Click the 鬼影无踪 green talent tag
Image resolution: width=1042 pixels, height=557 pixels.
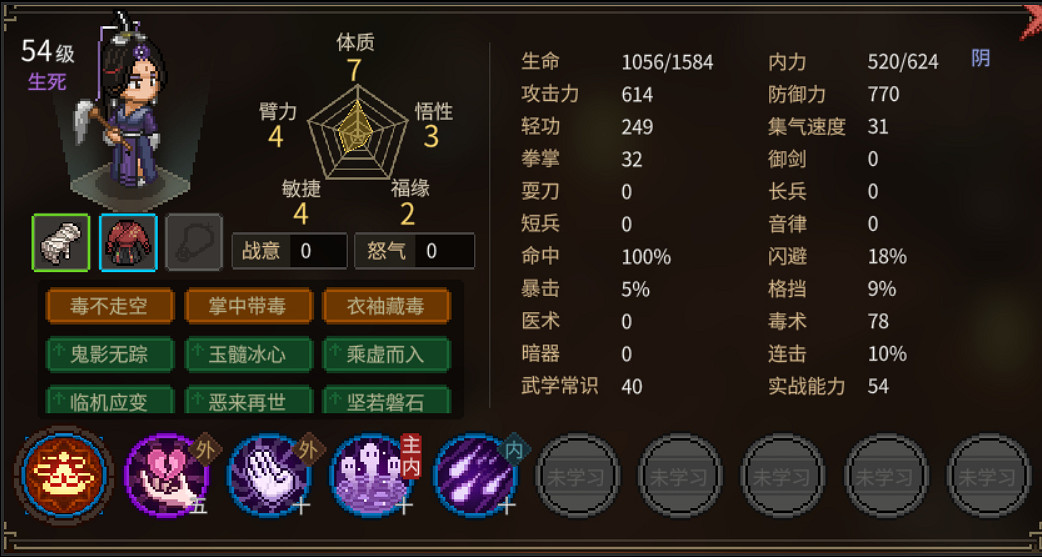tap(110, 354)
